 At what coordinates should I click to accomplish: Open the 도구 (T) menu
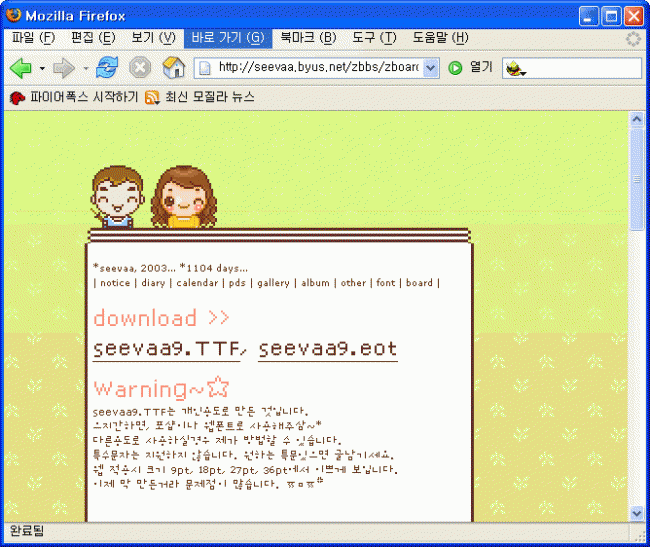[374, 38]
